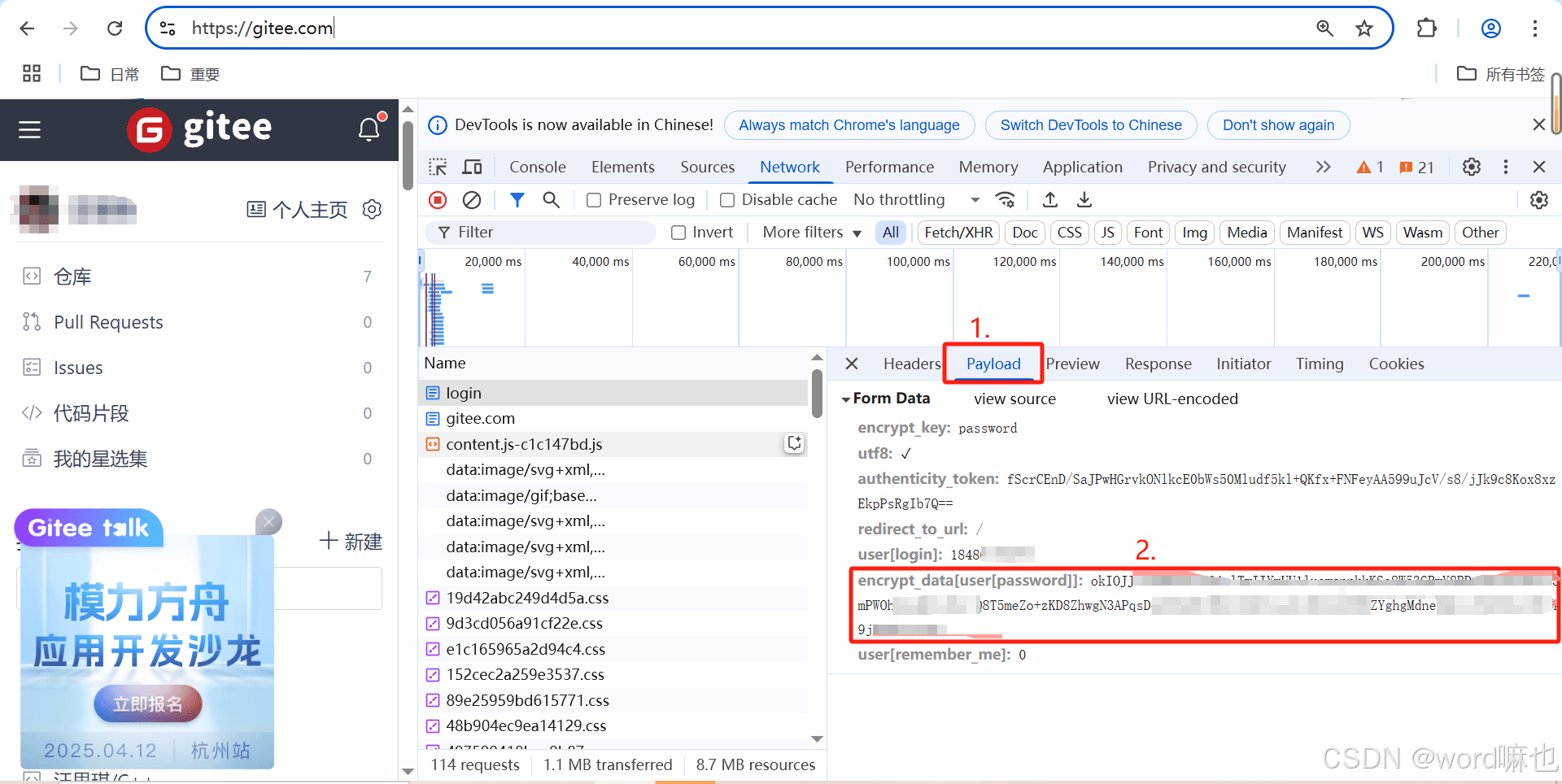Click the browser back arrow
This screenshot has width=1562, height=784.
[x=27, y=28]
